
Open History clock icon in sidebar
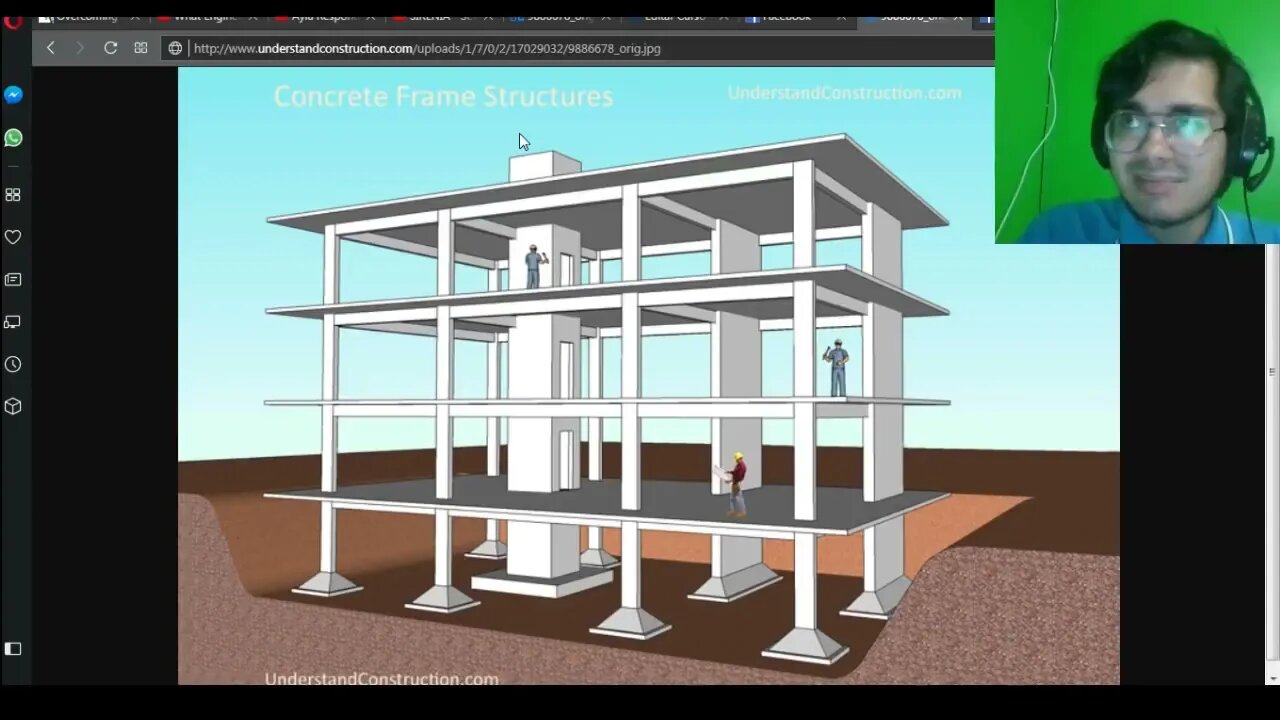tap(13, 364)
